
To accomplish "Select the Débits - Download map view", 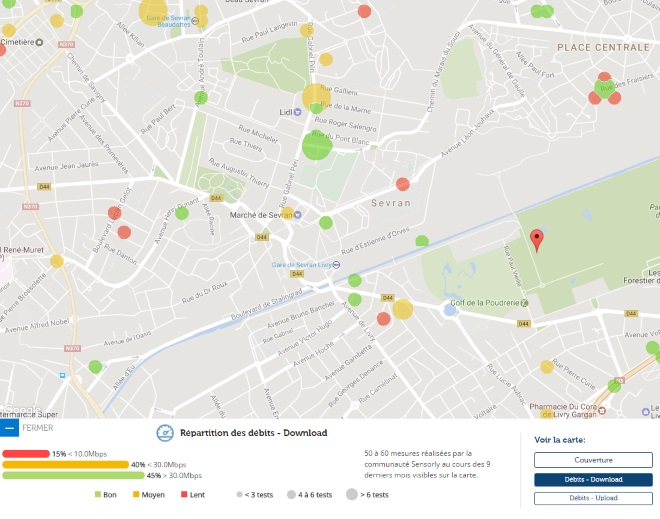I will (x=593, y=479).
